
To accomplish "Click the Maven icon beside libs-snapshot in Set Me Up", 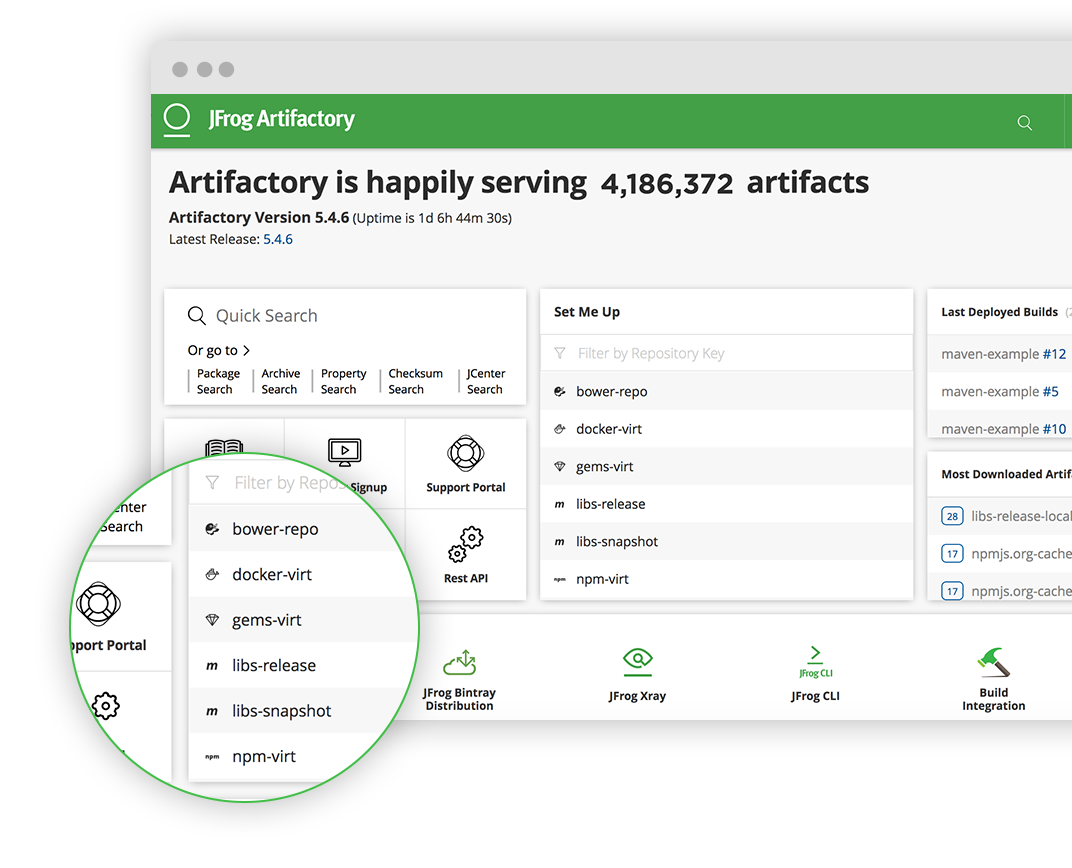I will click(560, 542).
